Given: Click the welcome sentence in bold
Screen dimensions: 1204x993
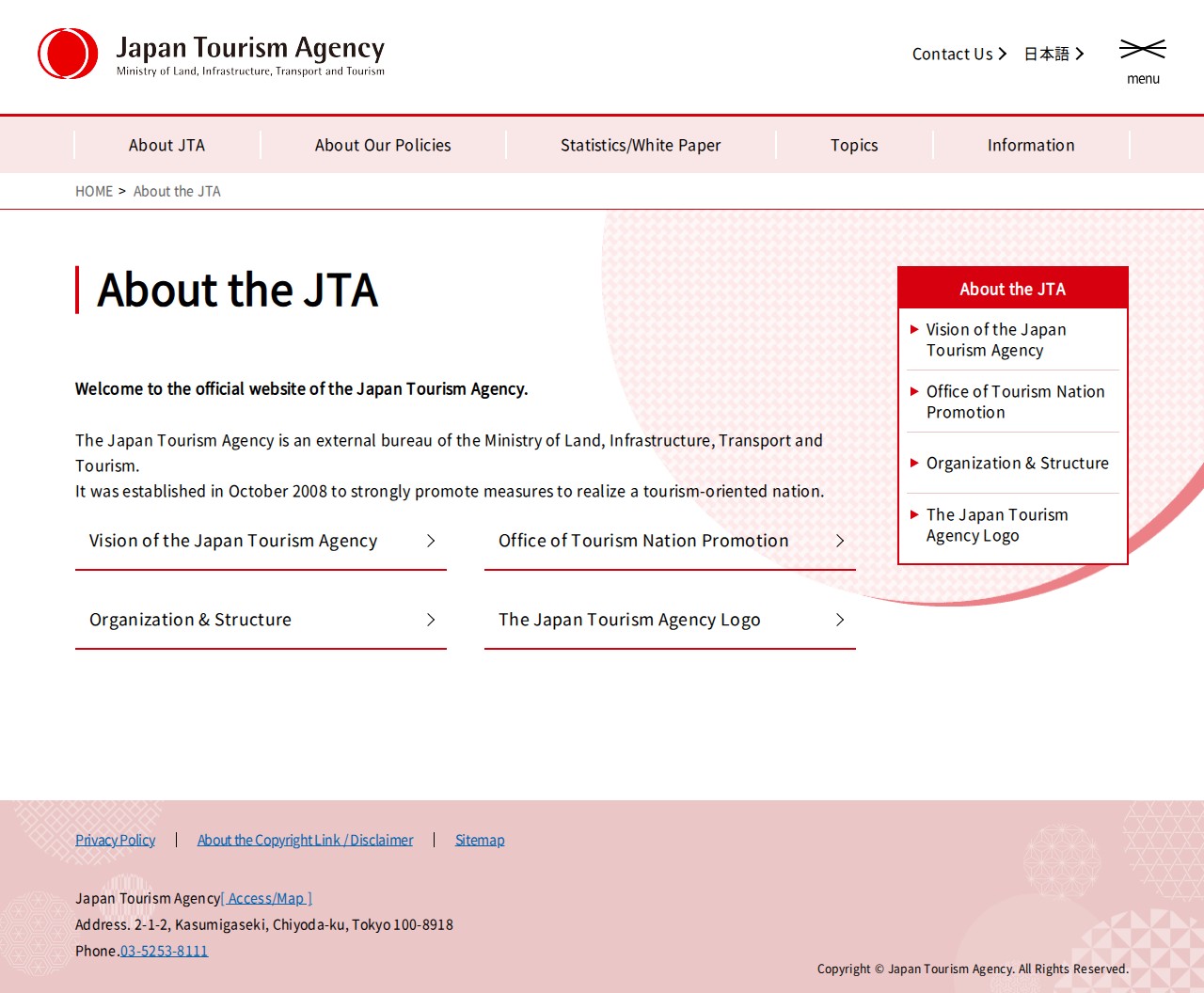Looking at the screenshot, I should click(301, 388).
